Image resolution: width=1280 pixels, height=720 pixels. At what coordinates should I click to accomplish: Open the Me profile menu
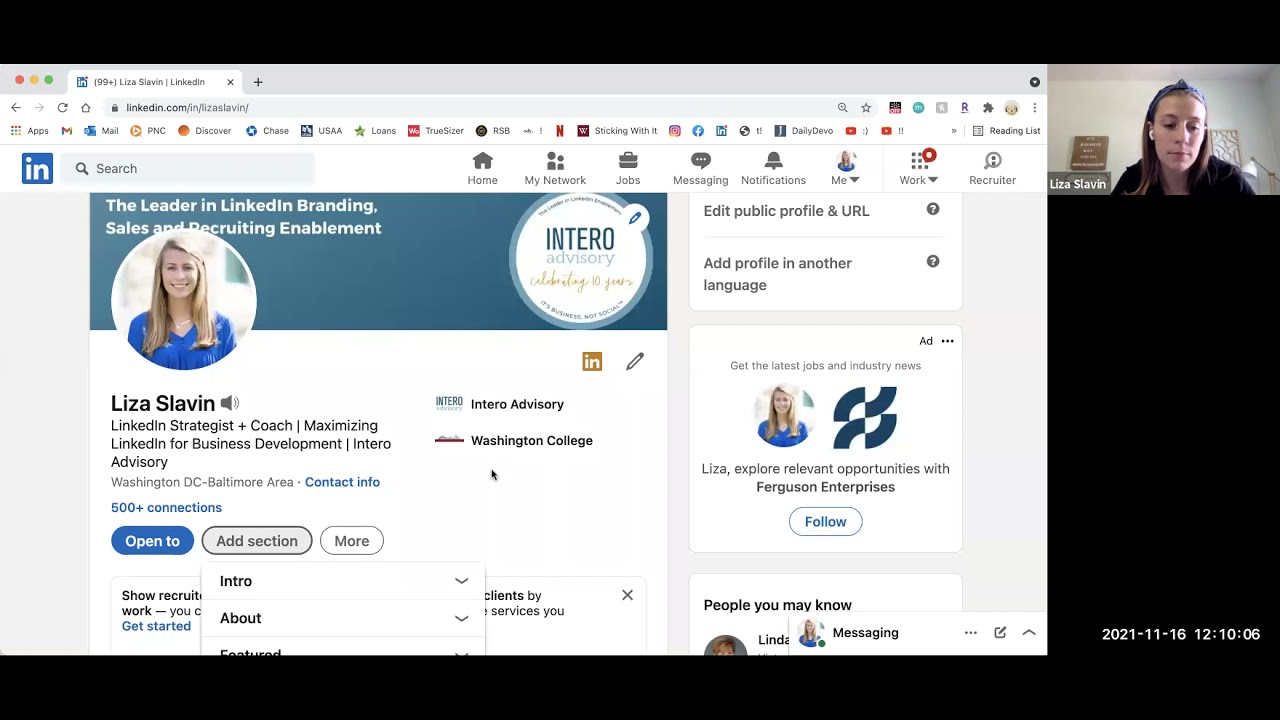(x=845, y=168)
